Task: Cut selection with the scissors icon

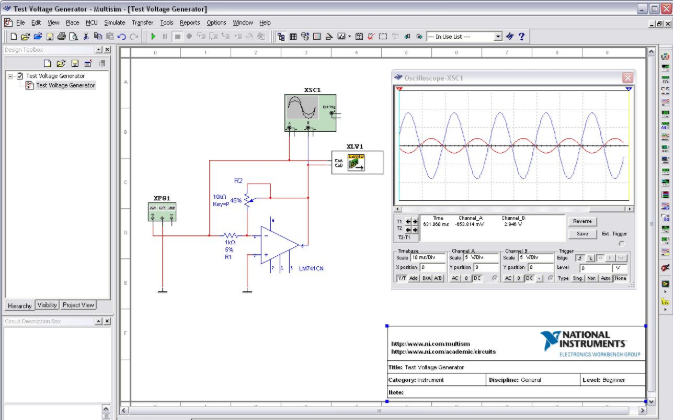Action: click(86, 37)
